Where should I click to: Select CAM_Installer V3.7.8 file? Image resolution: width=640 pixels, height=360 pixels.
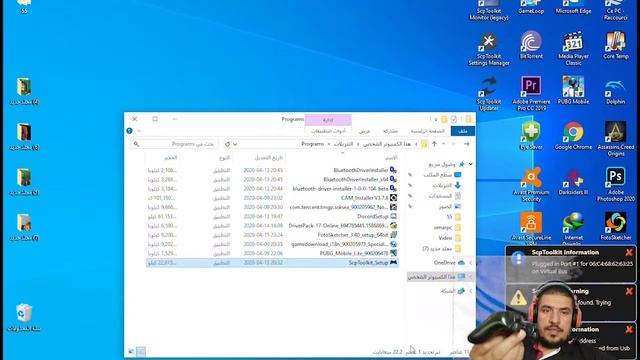[x=272, y=198]
